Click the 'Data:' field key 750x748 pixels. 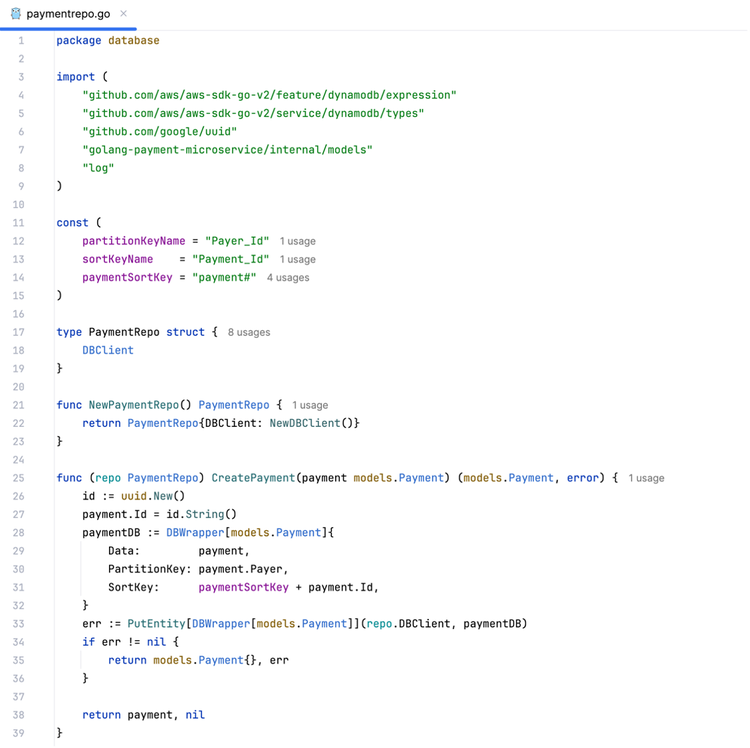124,551
